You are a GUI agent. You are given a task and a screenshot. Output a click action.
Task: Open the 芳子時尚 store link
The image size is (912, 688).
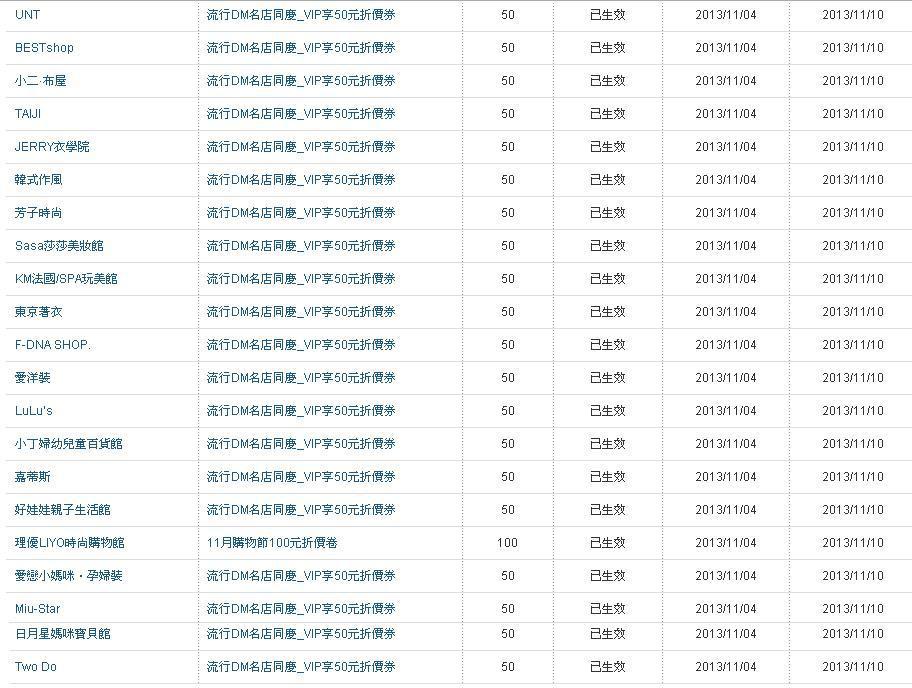coord(38,213)
